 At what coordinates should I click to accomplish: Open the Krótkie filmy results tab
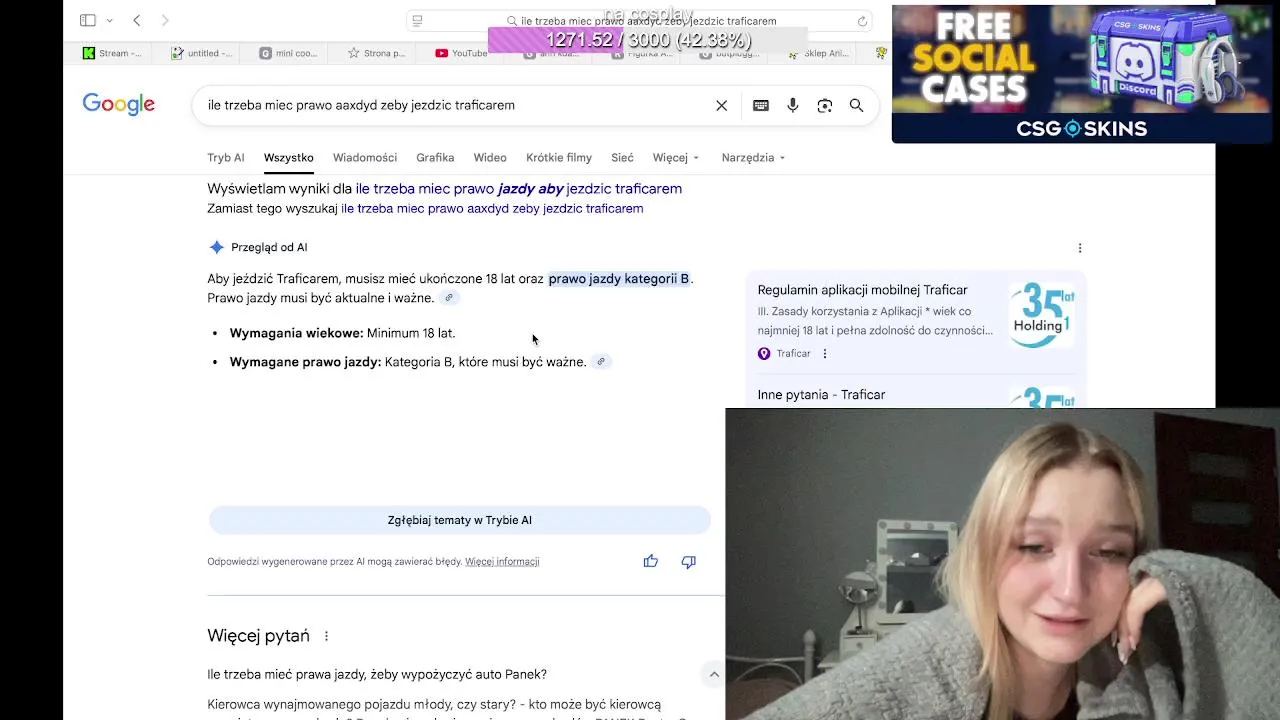pos(559,157)
